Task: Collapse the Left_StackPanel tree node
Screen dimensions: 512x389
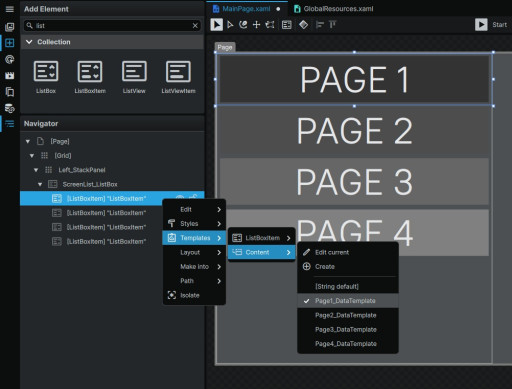Action: (36, 170)
